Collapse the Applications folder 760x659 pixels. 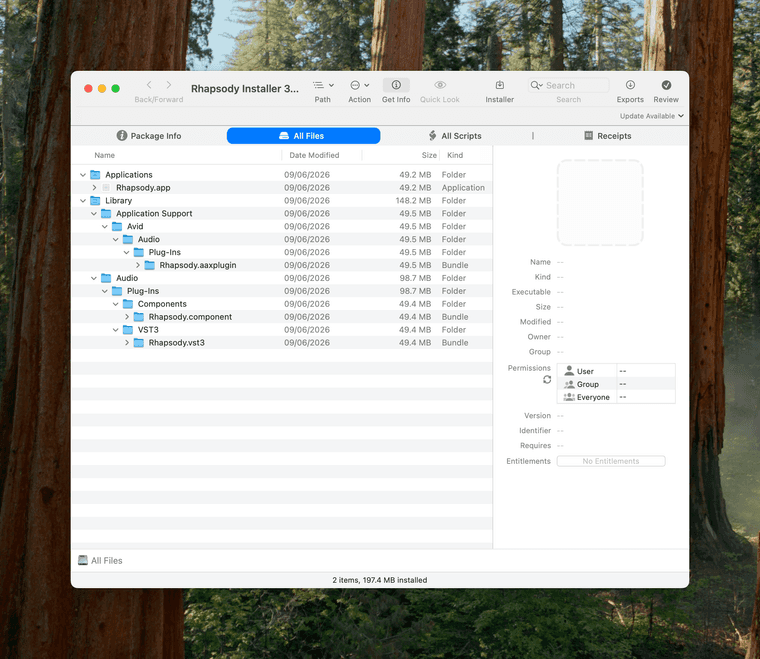coord(83,175)
